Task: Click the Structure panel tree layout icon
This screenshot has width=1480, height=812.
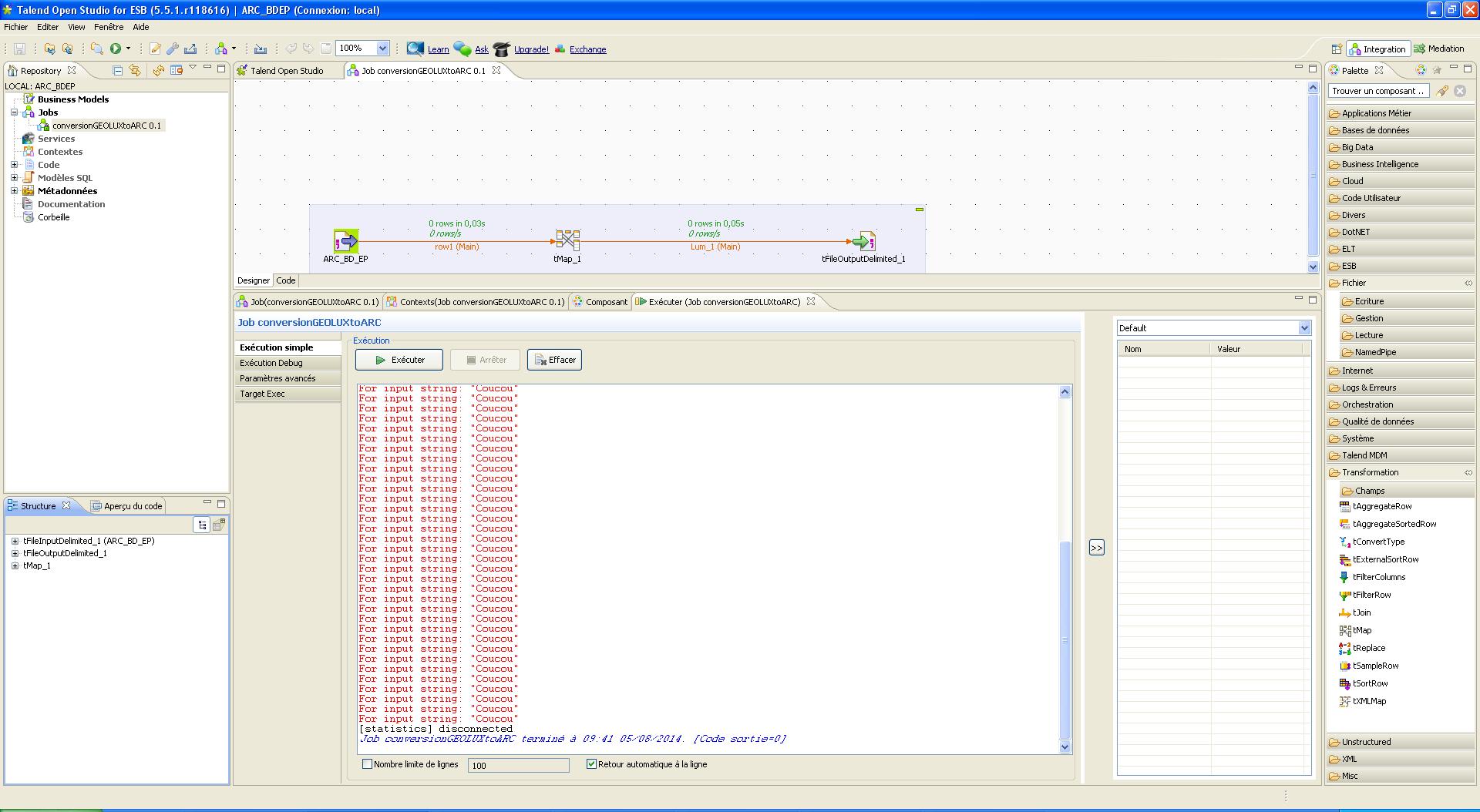Action: coord(201,525)
